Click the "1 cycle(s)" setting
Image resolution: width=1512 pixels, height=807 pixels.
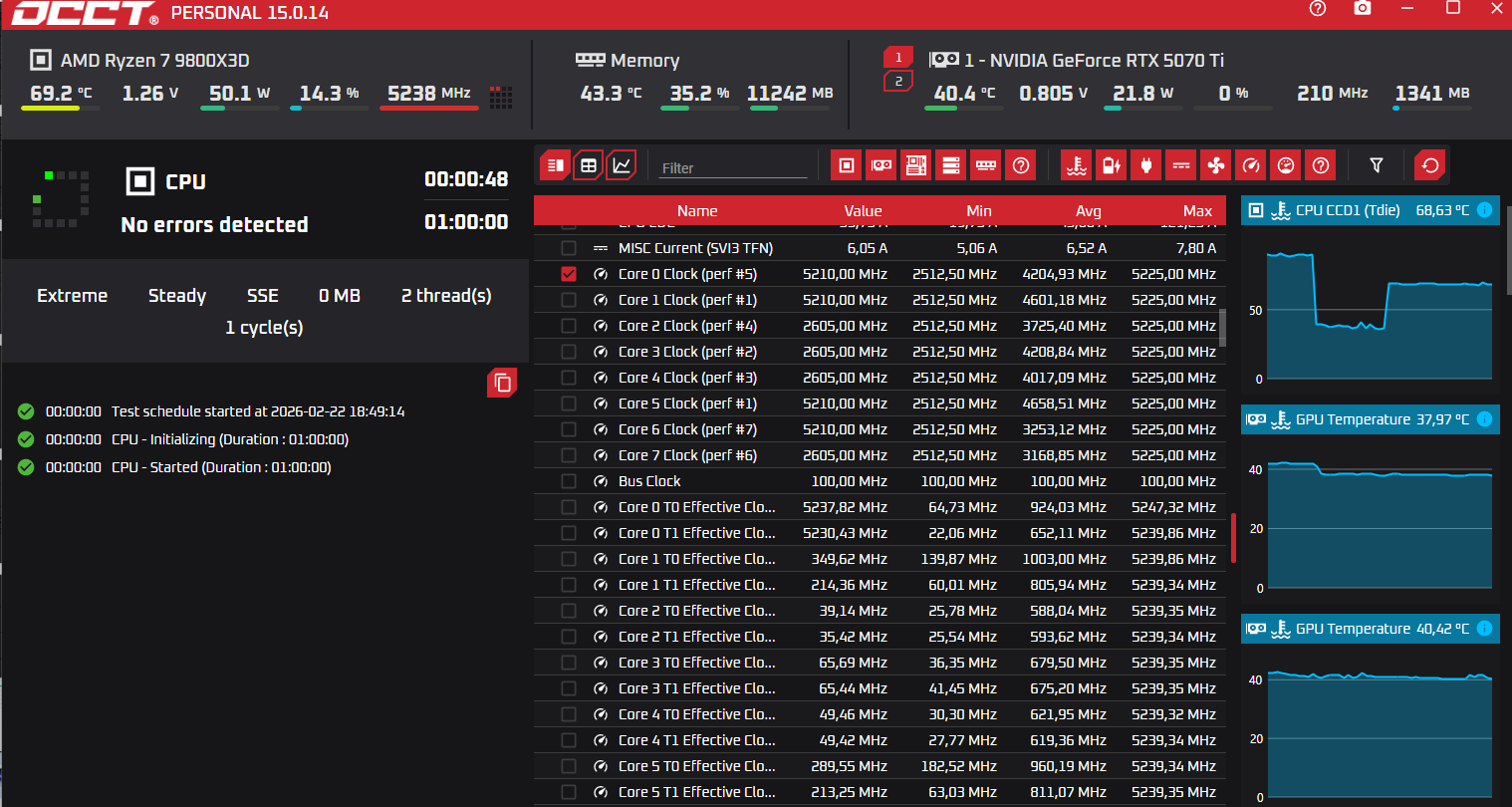tap(264, 328)
